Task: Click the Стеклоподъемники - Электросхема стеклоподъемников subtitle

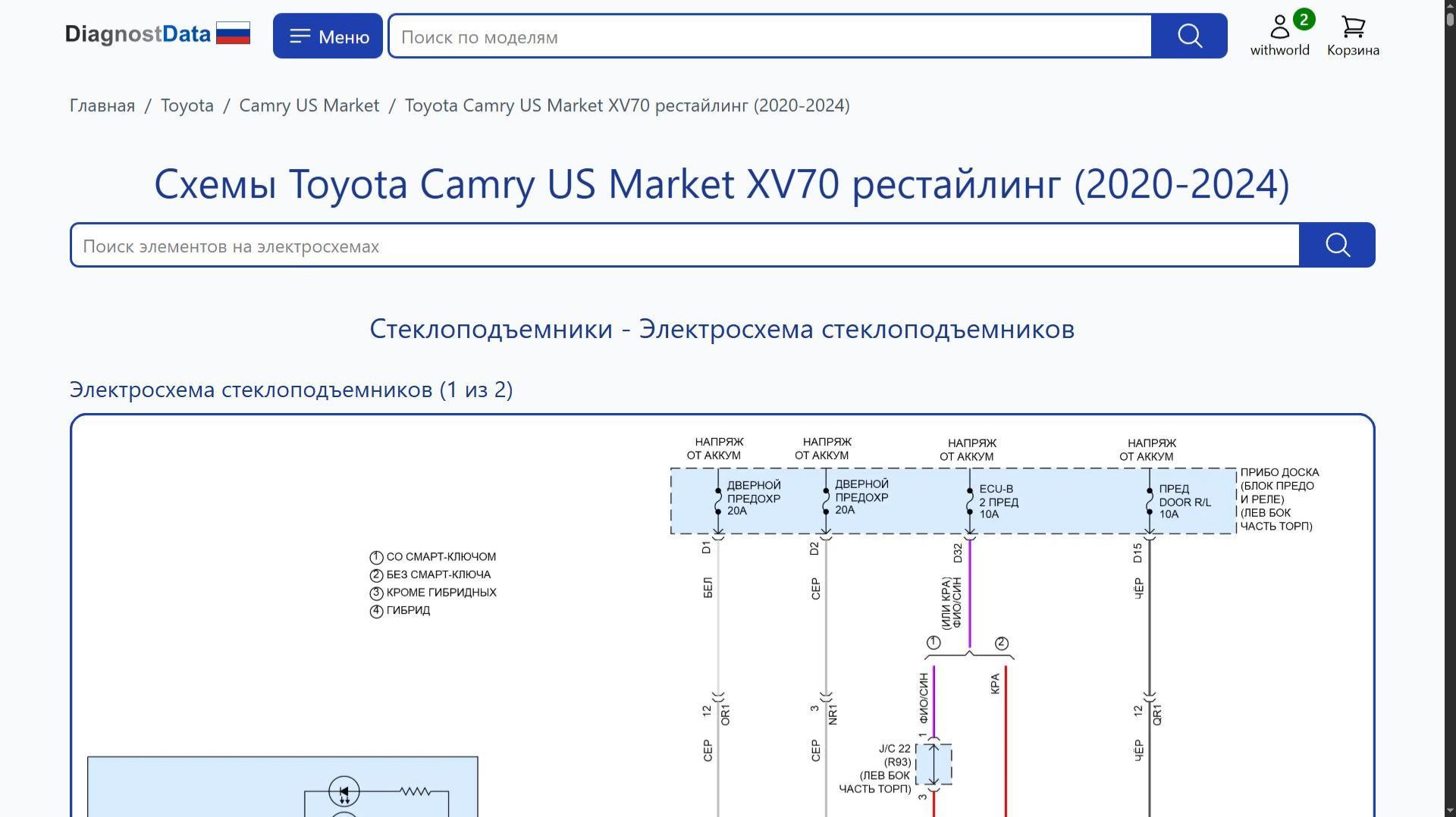Action: click(722, 329)
